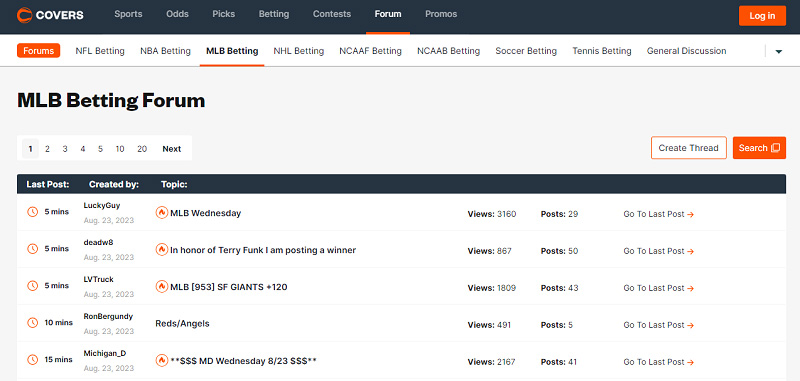The image size is (800, 381).
Task: Switch to the NBA Betting forum tab
Action: click(x=165, y=51)
